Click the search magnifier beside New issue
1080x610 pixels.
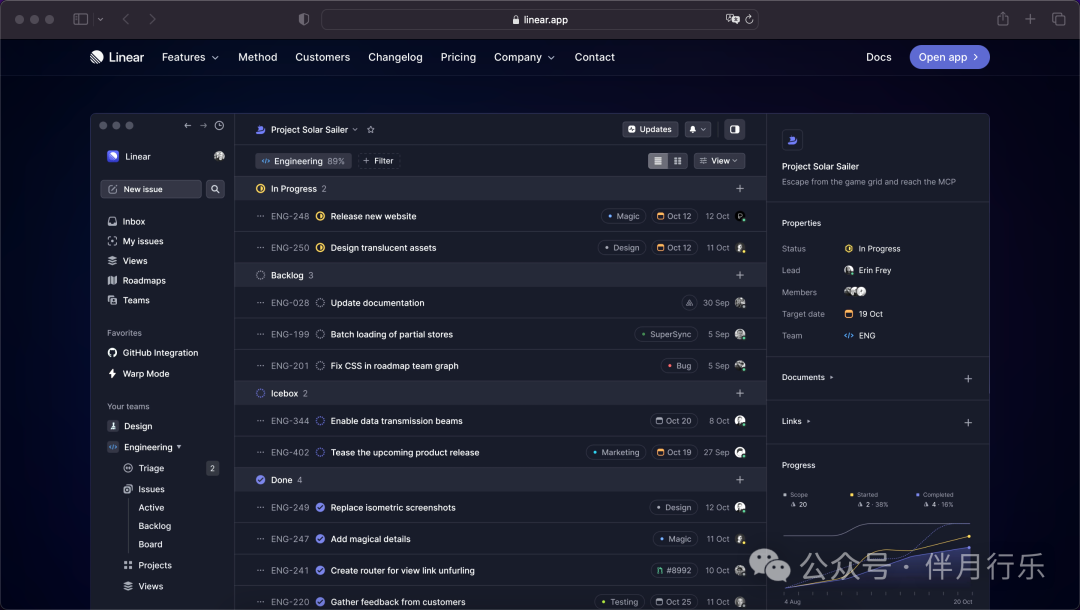pos(215,189)
